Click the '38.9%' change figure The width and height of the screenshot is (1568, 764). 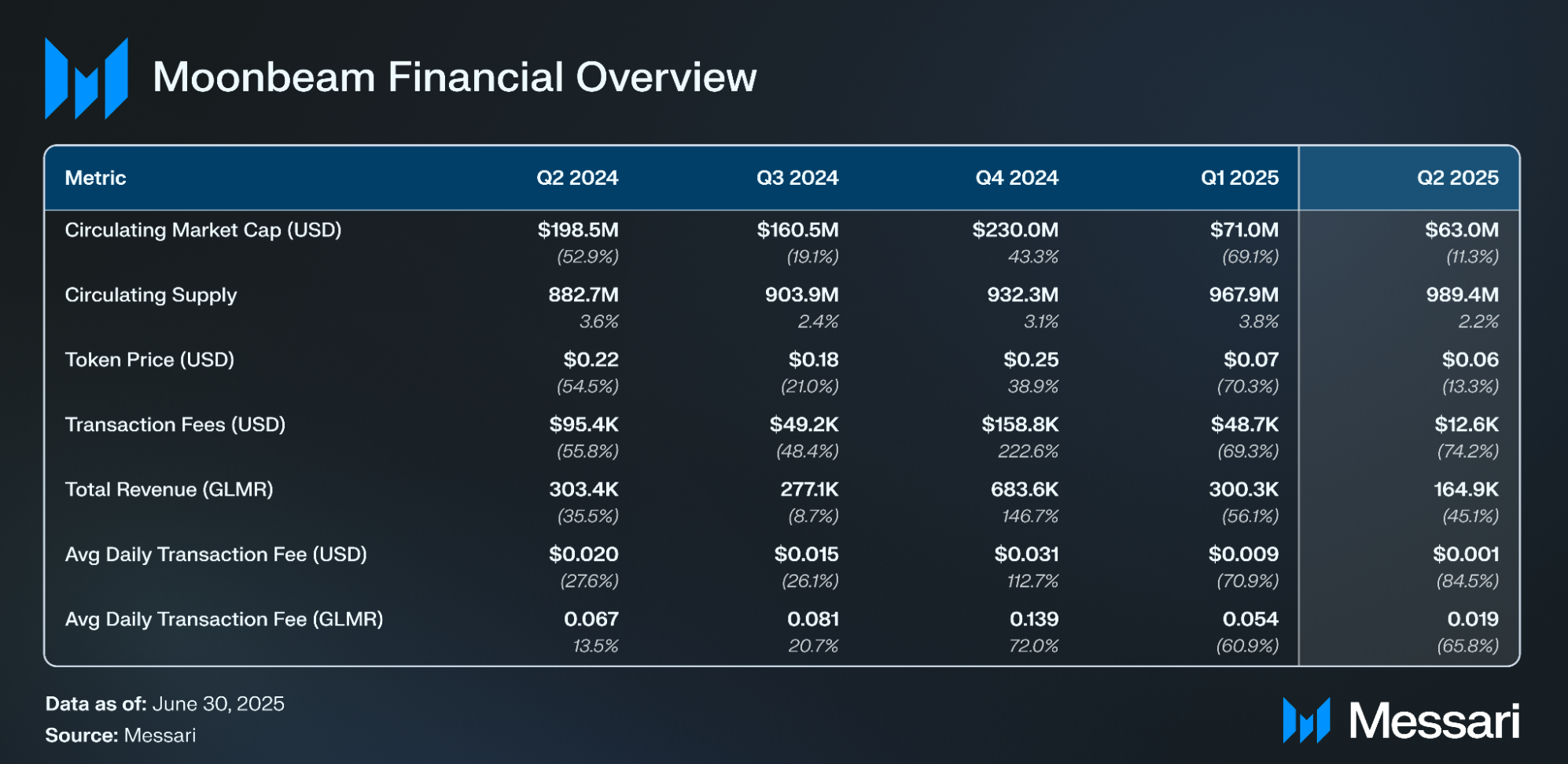1033,386
